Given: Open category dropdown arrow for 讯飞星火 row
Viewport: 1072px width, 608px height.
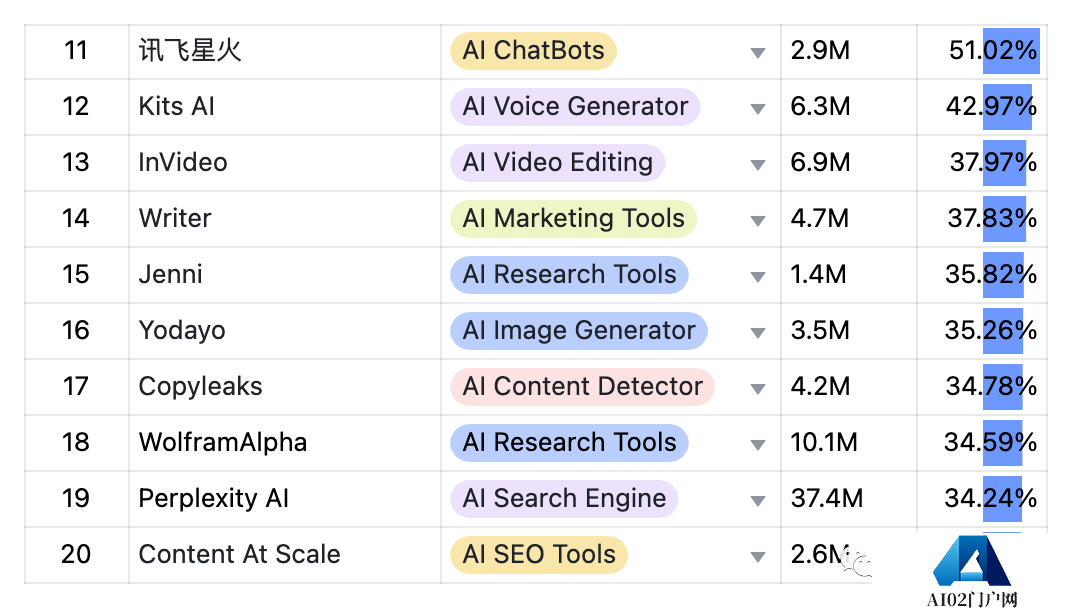Looking at the screenshot, I should tap(757, 53).
